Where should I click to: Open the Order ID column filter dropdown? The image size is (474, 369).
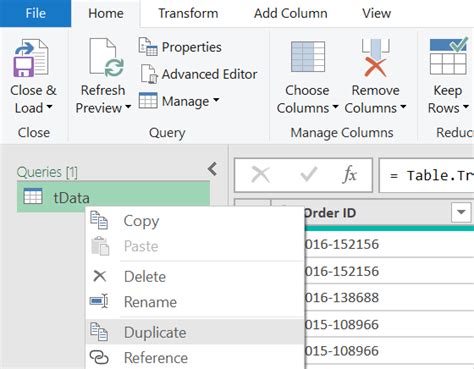[x=461, y=212]
